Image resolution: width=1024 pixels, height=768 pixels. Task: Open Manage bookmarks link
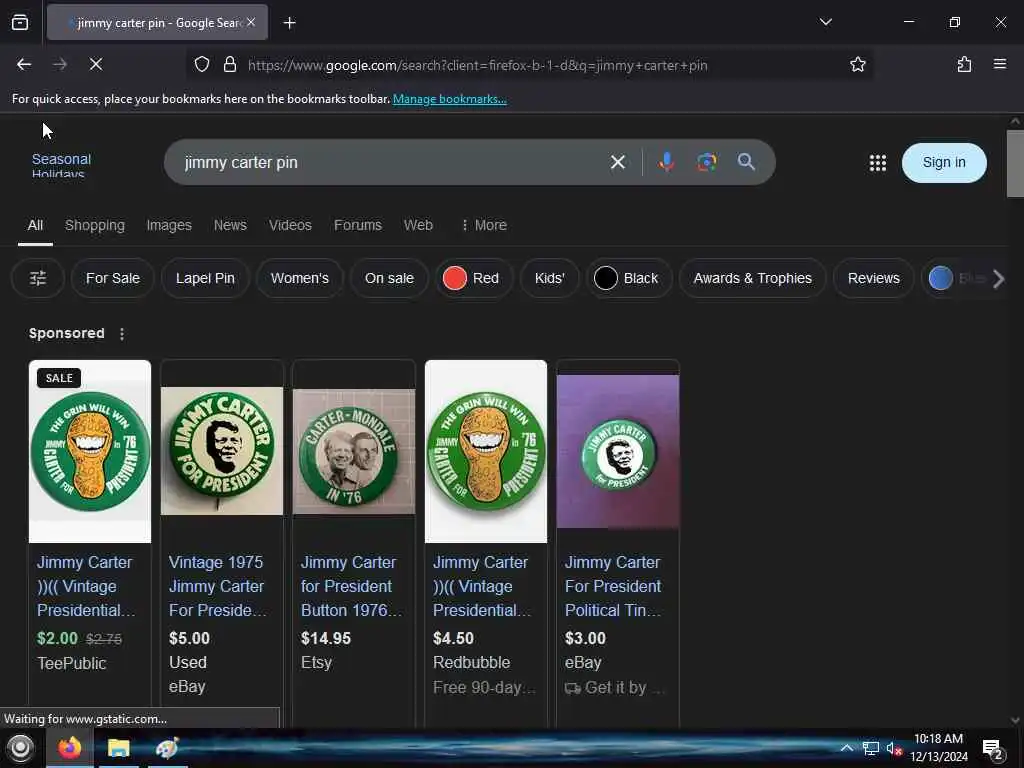click(449, 99)
